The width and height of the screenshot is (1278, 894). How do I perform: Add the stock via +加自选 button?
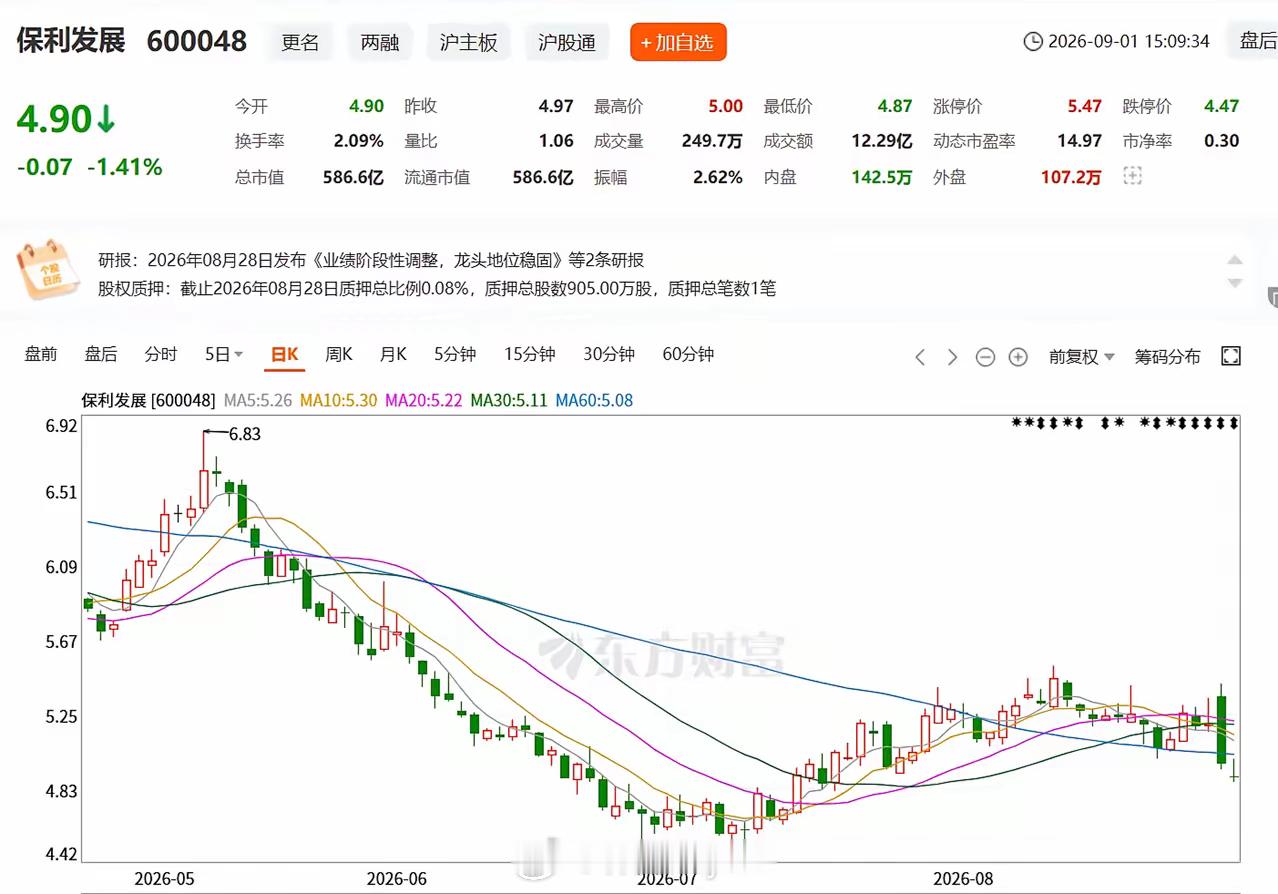678,42
